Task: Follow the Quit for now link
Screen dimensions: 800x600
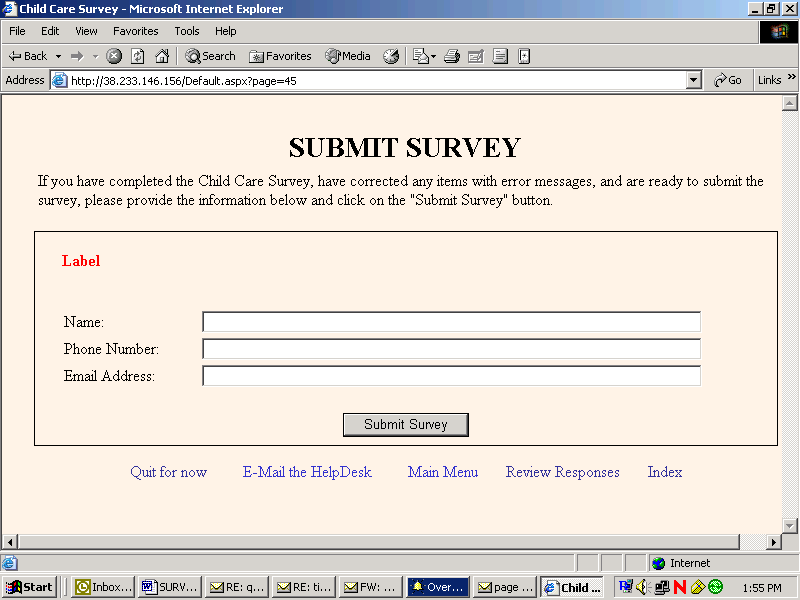Action: click(x=168, y=472)
